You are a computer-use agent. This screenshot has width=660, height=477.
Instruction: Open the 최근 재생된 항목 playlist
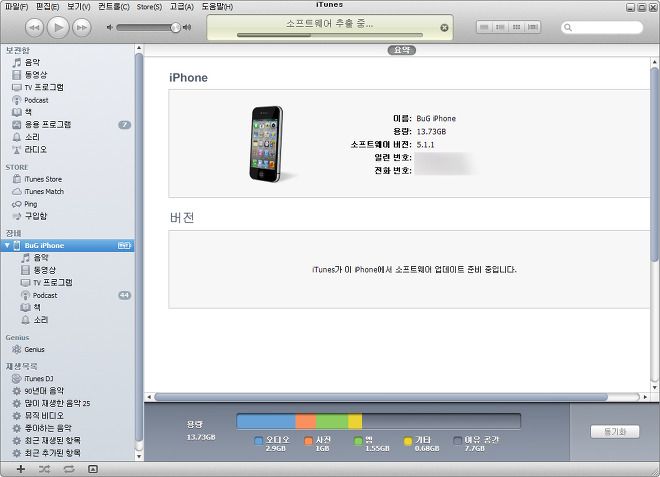pos(67,440)
